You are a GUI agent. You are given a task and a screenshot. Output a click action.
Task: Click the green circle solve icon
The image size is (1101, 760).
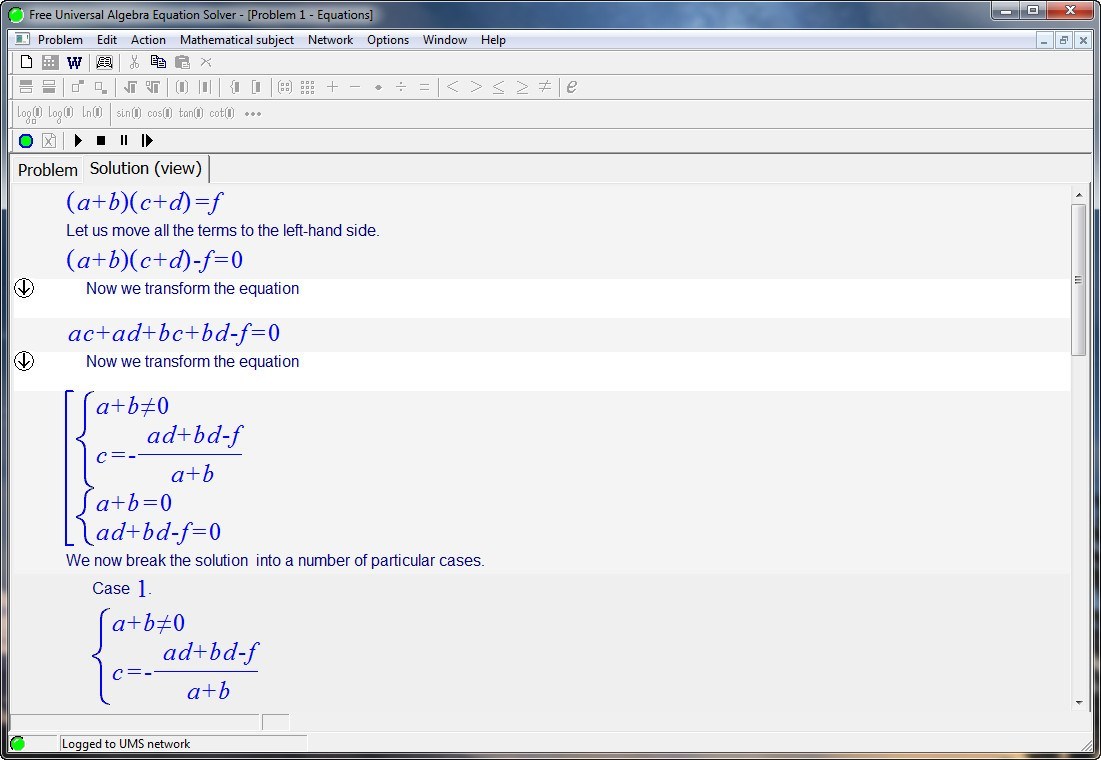(x=26, y=141)
